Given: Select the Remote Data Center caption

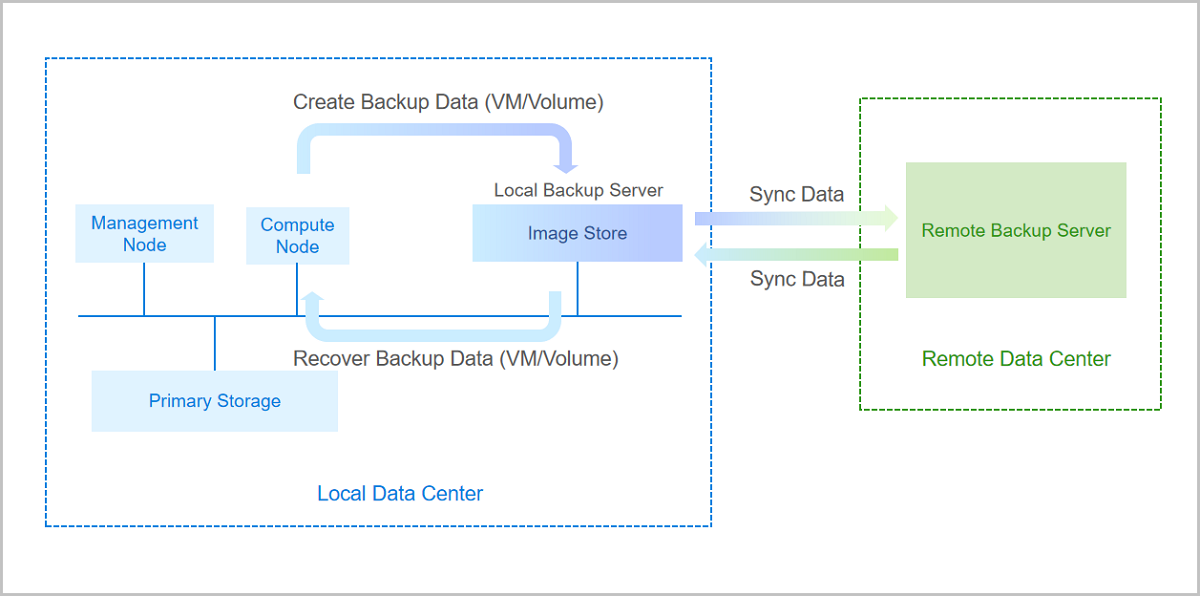Looking at the screenshot, I should click(1016, 358).
